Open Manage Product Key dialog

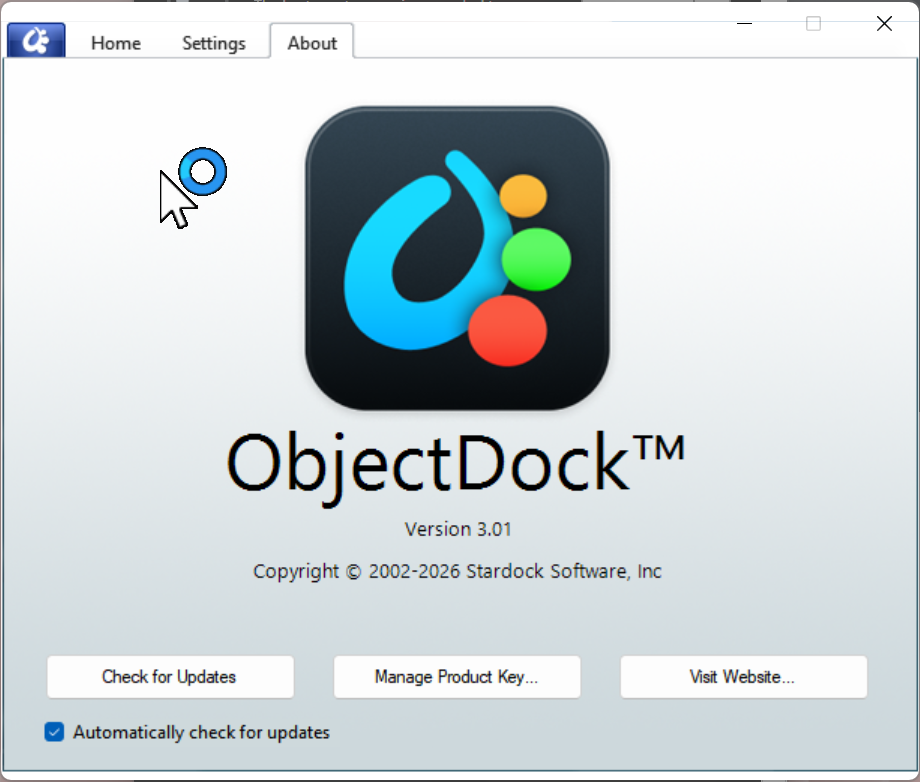[x=457, y=677]
